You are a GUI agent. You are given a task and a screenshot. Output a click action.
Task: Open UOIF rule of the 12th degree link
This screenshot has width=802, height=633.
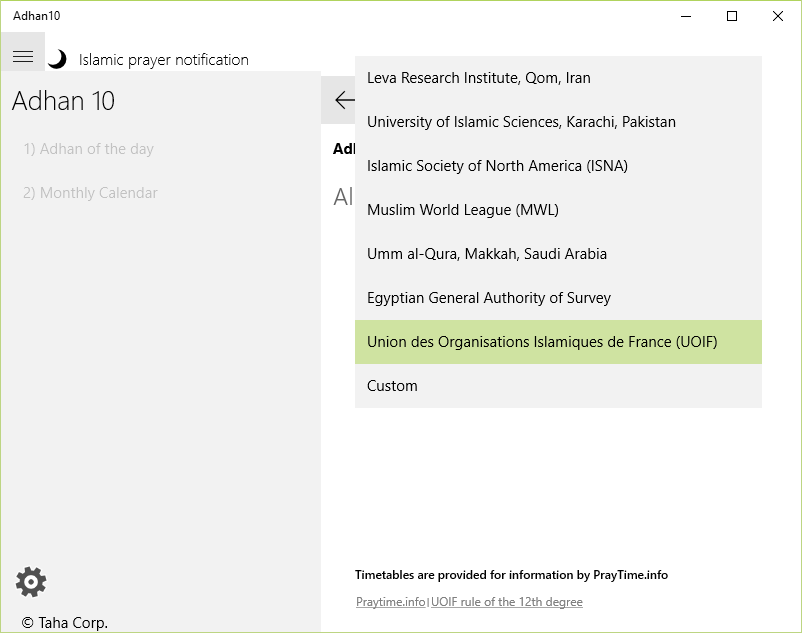pyautogui.click(x=507, y=602)
